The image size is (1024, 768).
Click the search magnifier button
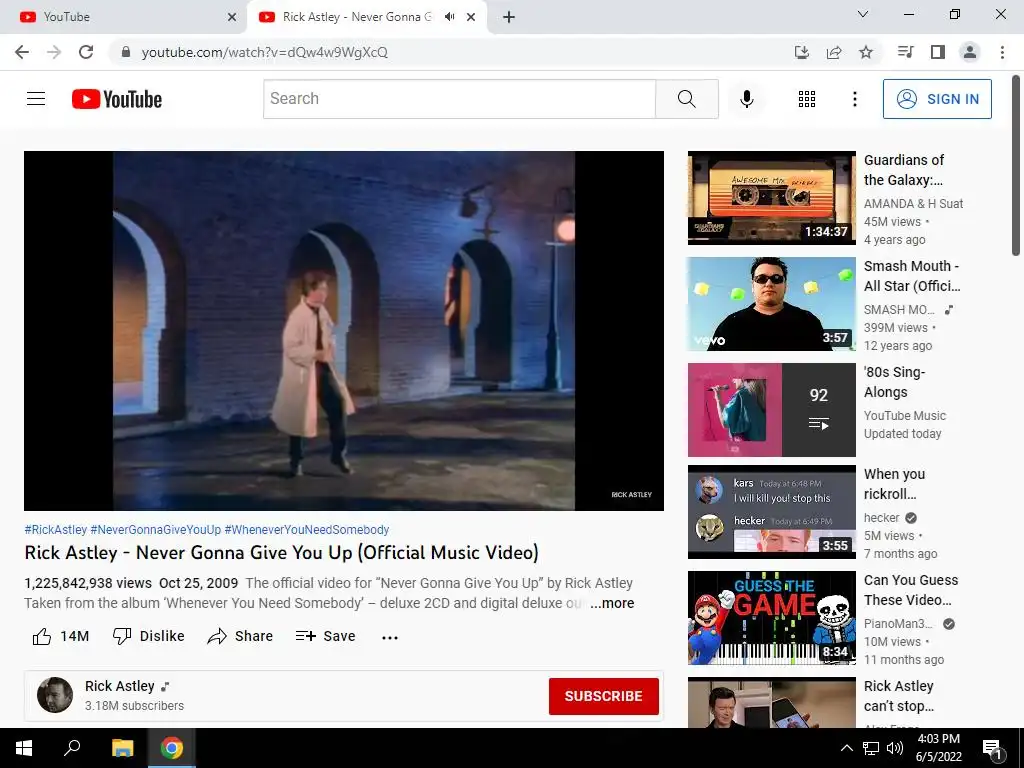click(x=686, y=99)
